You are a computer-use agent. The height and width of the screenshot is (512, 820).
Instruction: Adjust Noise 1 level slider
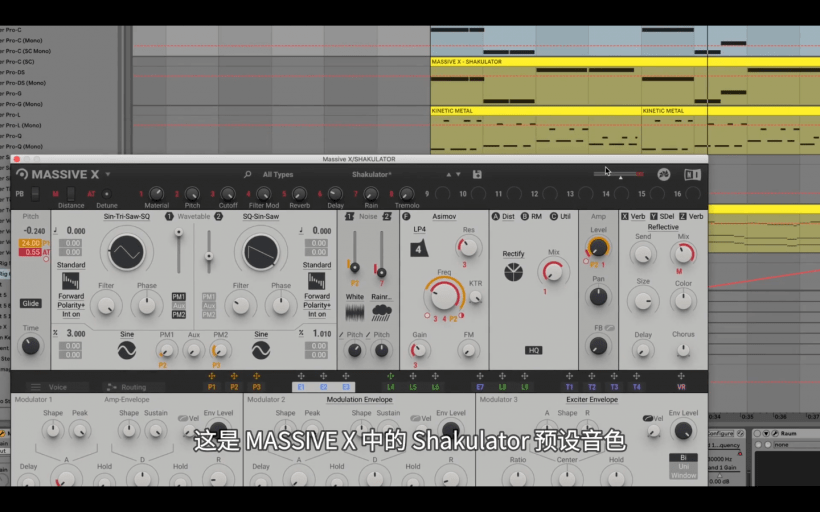point(355,268)
